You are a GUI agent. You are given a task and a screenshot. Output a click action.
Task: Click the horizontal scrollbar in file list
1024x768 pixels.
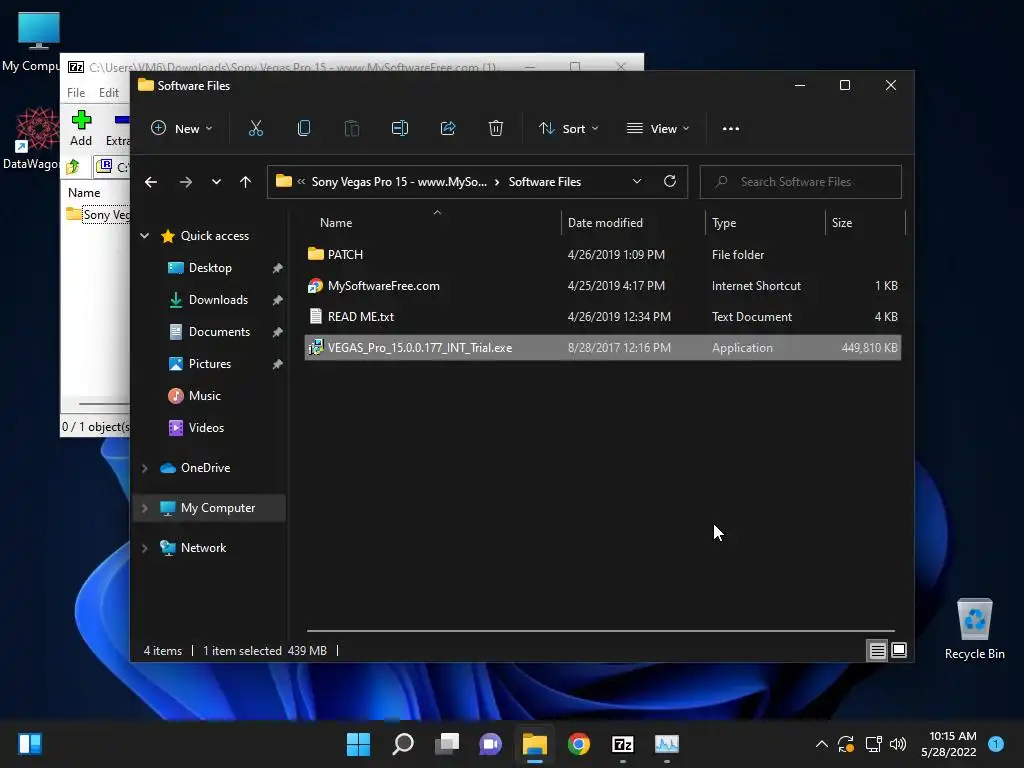point(600,631)
